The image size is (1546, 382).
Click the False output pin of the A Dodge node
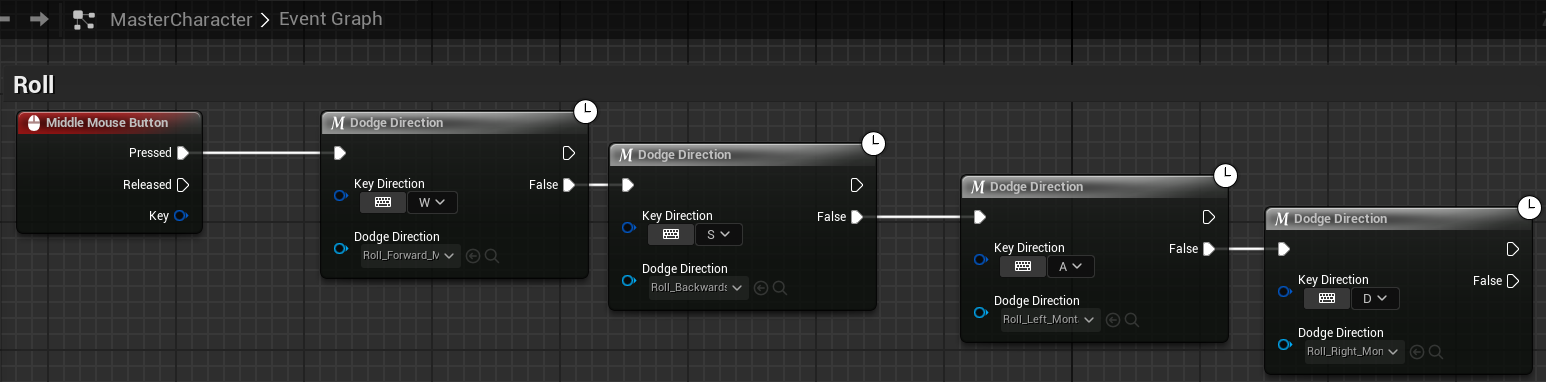point(1209,249)
